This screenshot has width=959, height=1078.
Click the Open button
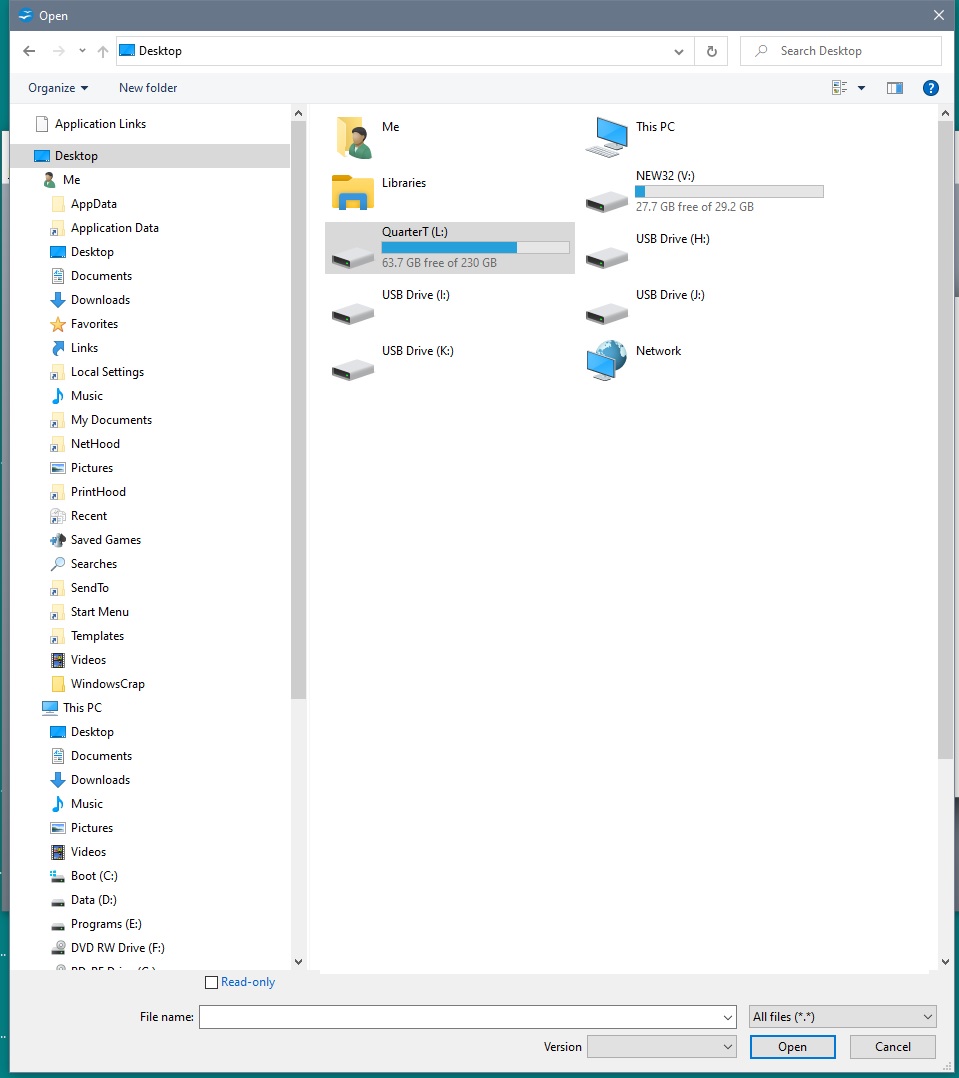coord(793,1047)
